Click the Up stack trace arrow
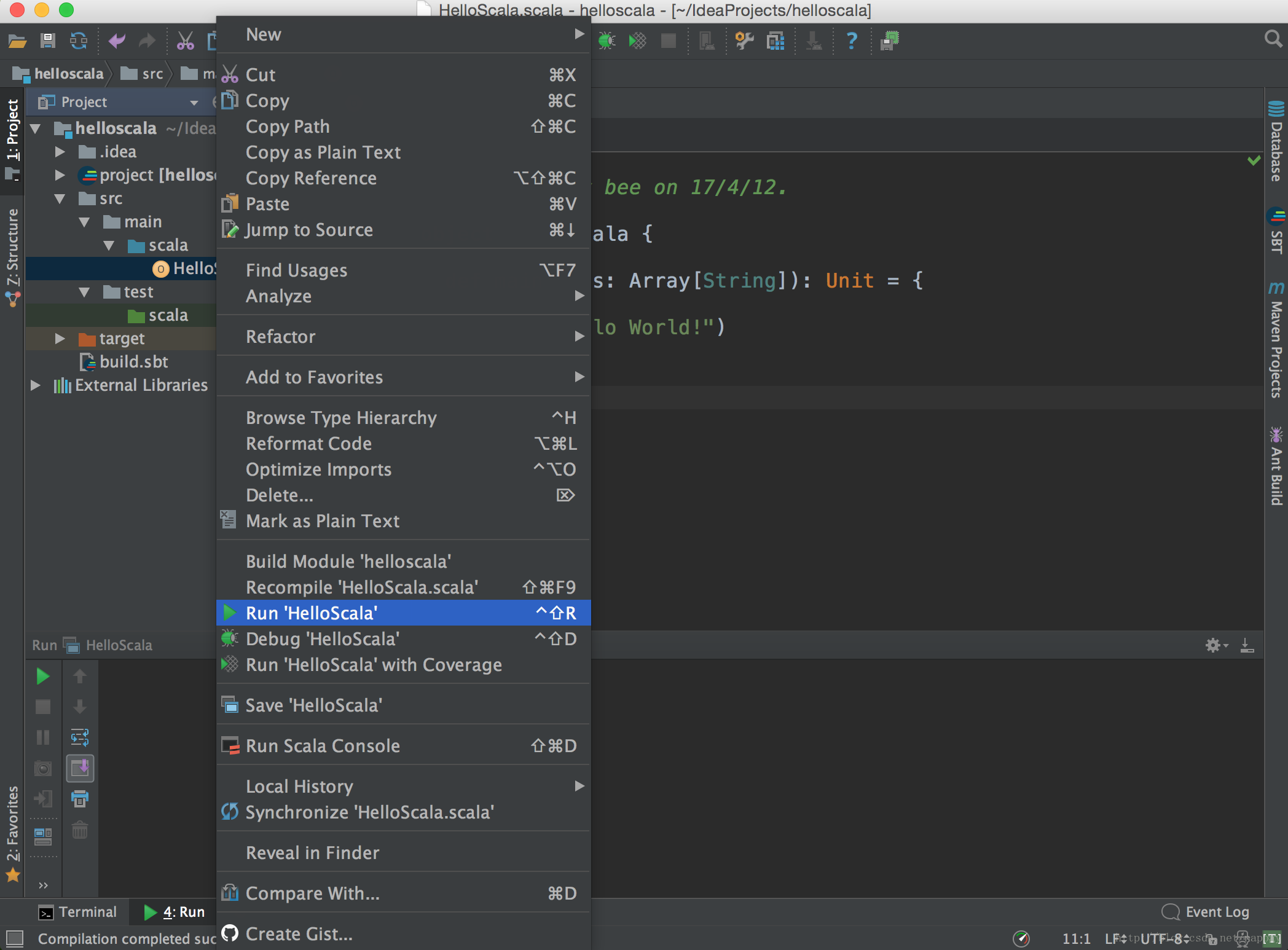The image size is (1288, 950). coord(80,677)
